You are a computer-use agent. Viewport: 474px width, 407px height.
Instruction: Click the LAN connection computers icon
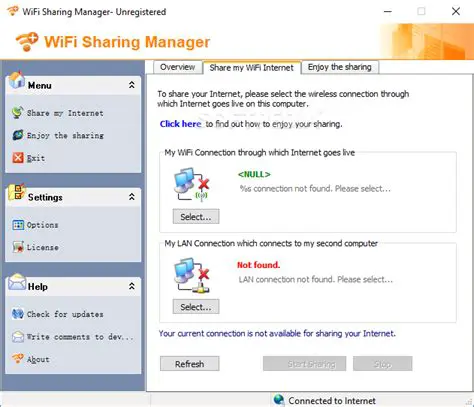(x=192, y=275)
